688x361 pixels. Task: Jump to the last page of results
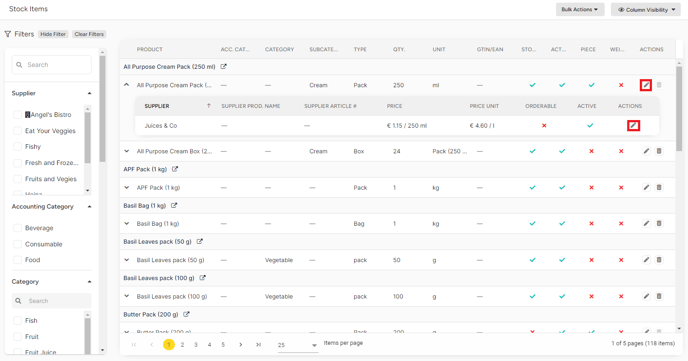pyautogui.click(x=258, y=345)
